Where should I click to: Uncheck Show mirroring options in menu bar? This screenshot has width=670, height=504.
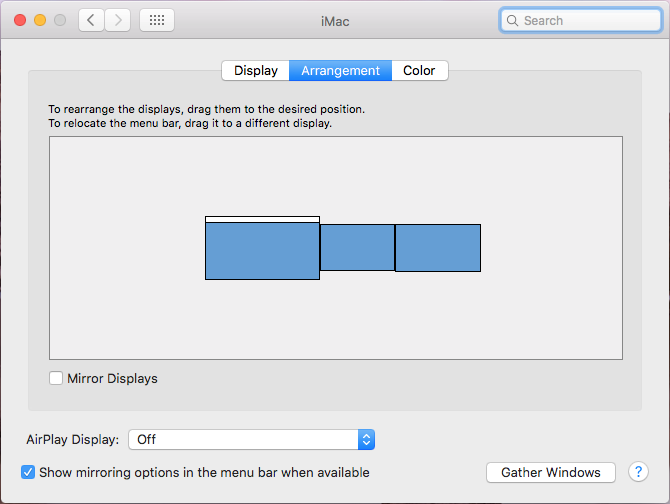(28, 472)
